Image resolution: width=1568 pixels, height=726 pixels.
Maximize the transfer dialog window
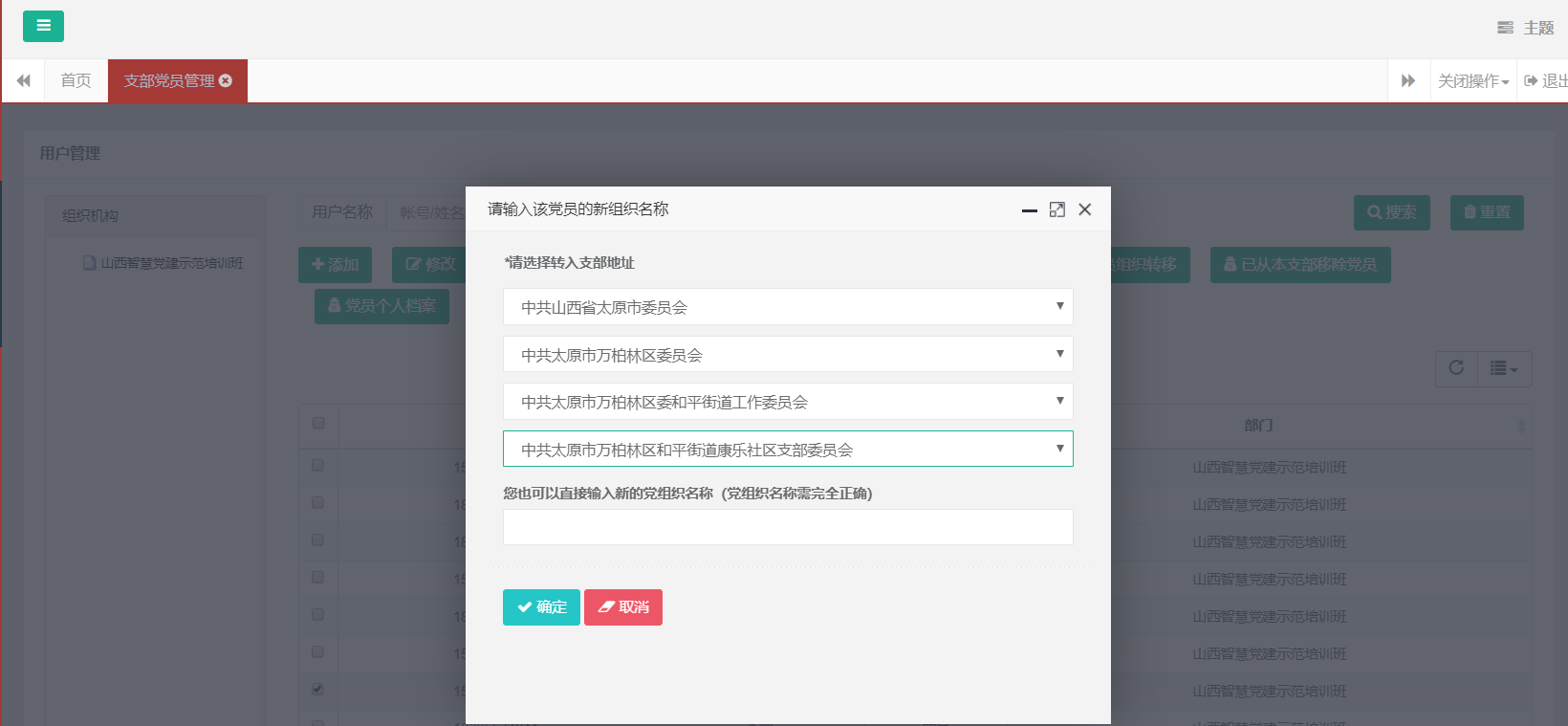(x=1056, y=209)
